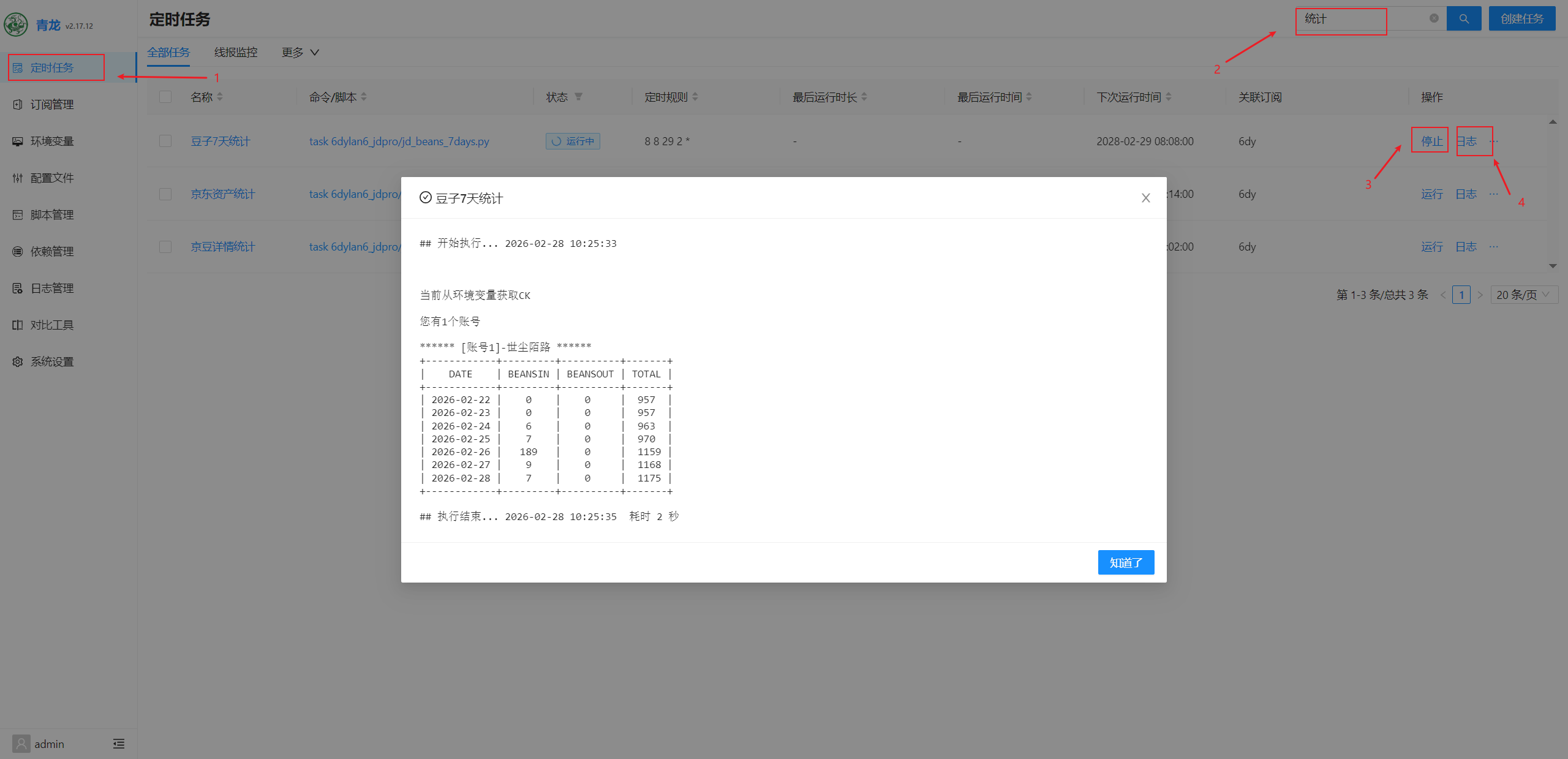Image resolution: width=1568 pixels, height=759 pixels.
Task: Open the 20条/页 page size dropdown
Action: pos(1524,294)
